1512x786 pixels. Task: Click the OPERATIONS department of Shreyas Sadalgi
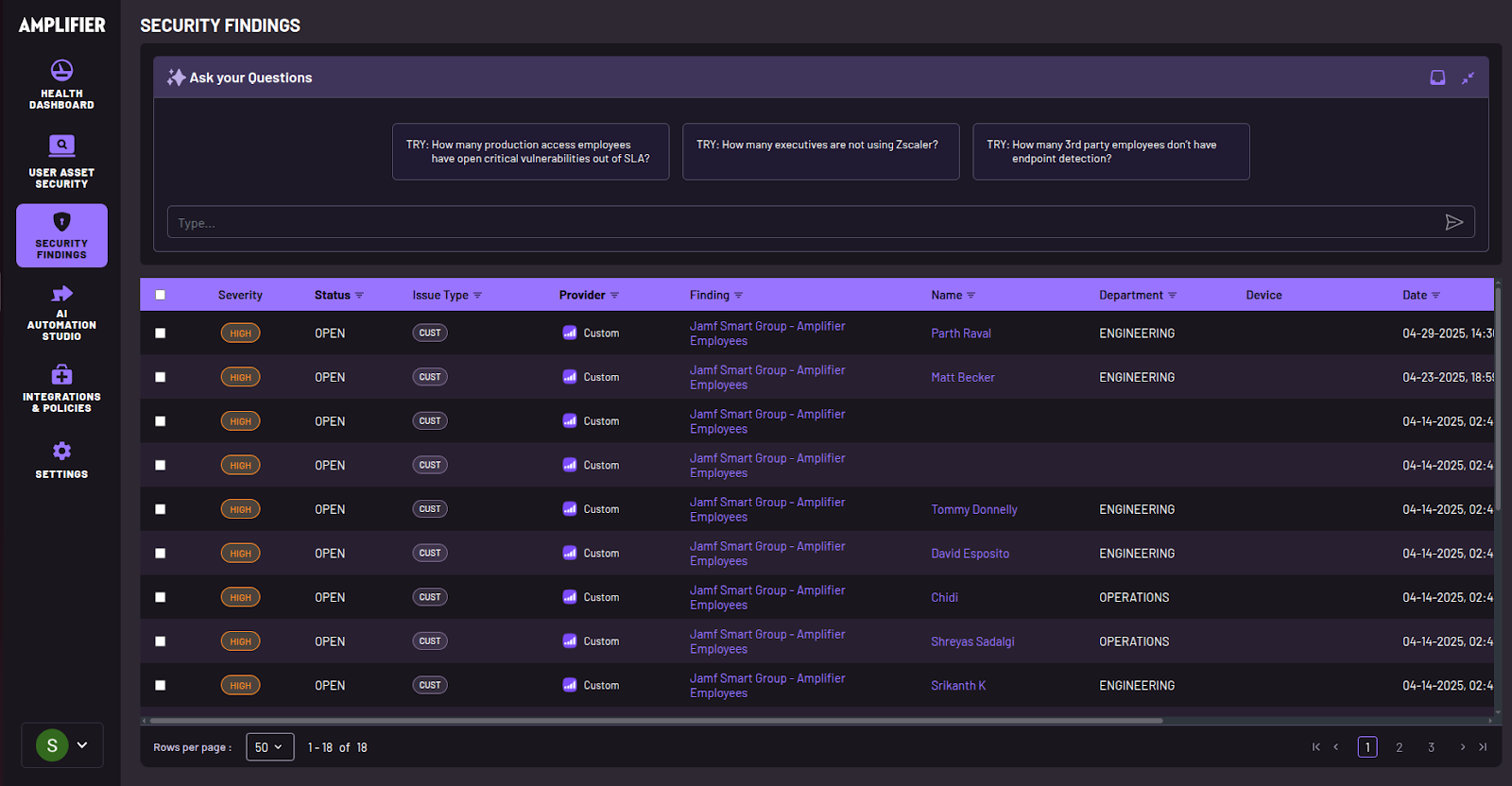1134,641
